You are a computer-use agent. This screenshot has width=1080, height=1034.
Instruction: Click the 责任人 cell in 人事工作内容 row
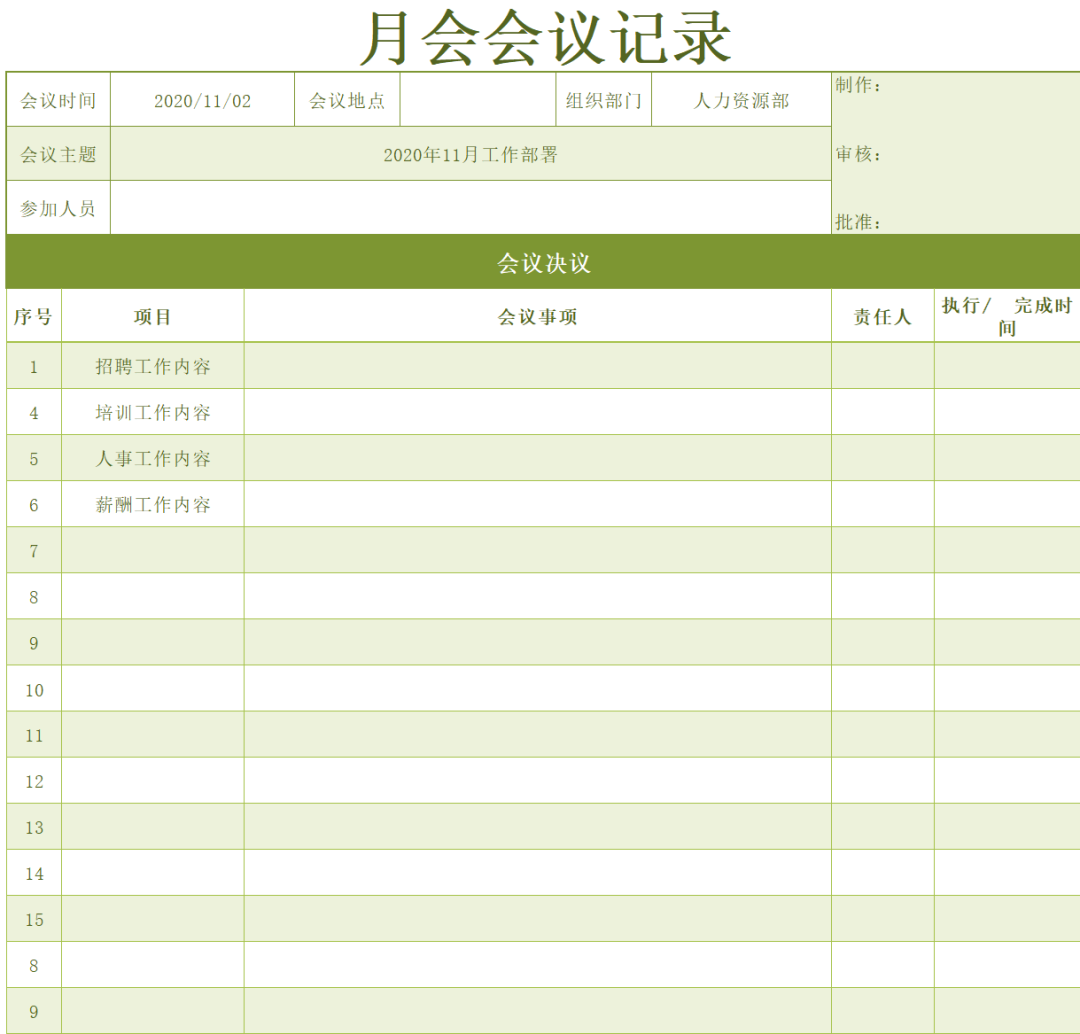coord(882,458)
